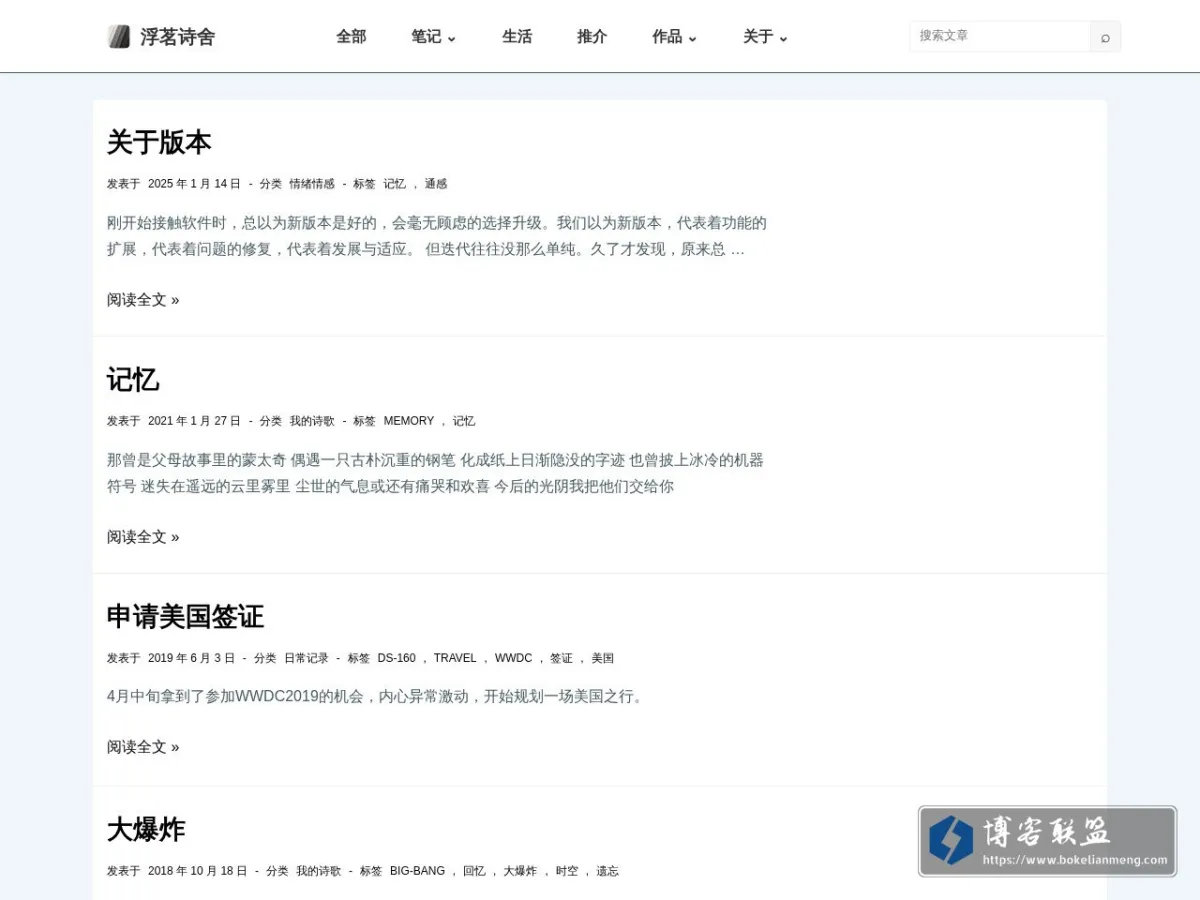Click excerpt starting 4月中旬拿到了参加WWDC2019
The image size is (1200, 900).
point(376,696)
